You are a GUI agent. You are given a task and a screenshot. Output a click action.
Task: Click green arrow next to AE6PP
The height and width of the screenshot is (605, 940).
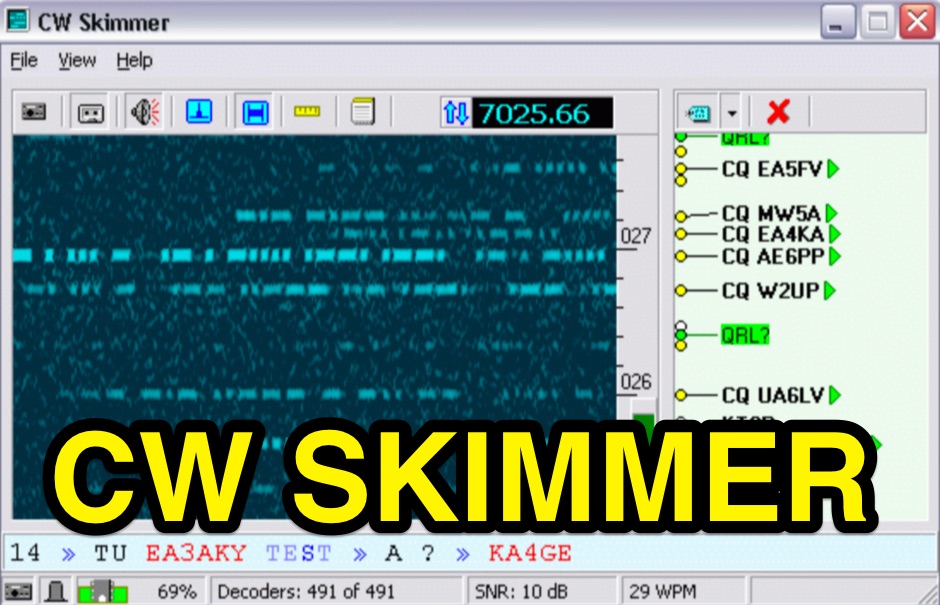834,256
